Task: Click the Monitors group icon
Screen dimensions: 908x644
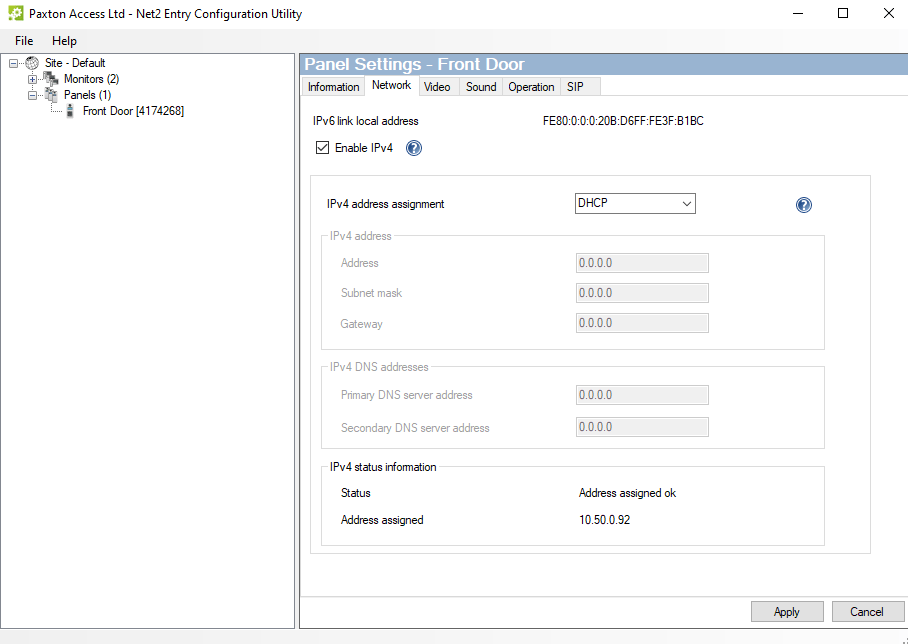Action: click(x=51, y=79)
